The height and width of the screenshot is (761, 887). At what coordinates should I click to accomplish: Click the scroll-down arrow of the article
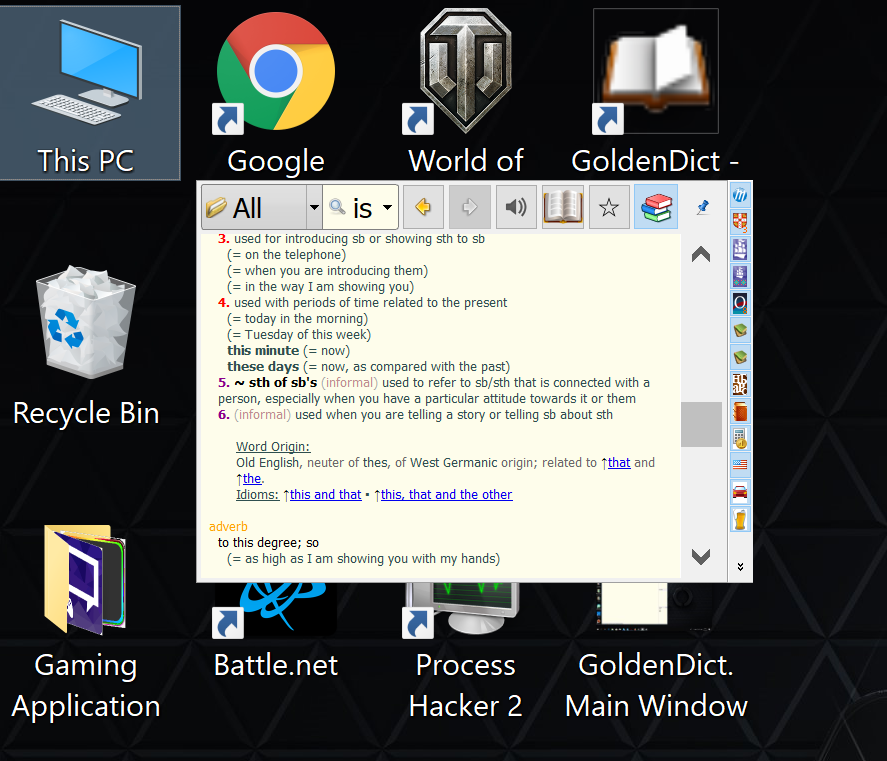[x=700, y=557]
